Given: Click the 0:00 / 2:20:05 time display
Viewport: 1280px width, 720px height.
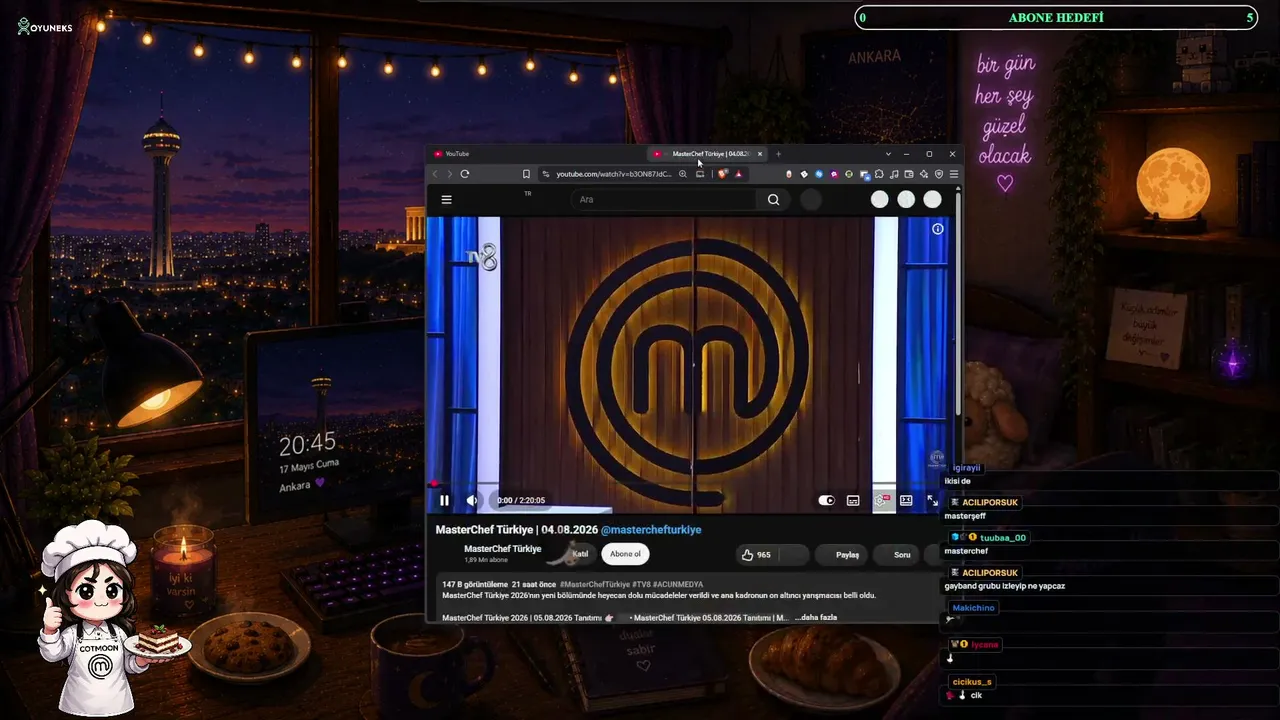Looking at the screenshot, I should 521,500.
